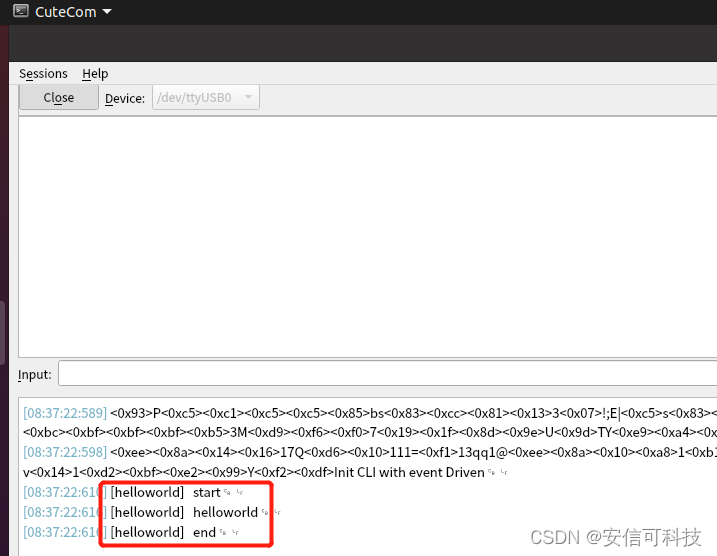Click the empty output history area
The width and height of the screenshot is (717, 556).
[x=368, y=237]
